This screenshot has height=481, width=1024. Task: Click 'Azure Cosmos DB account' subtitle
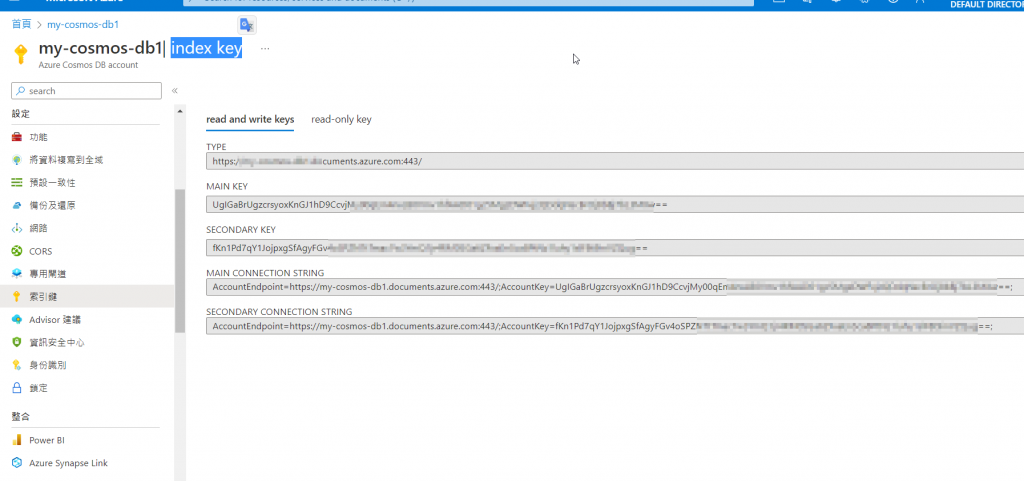[x=88, y=65]
